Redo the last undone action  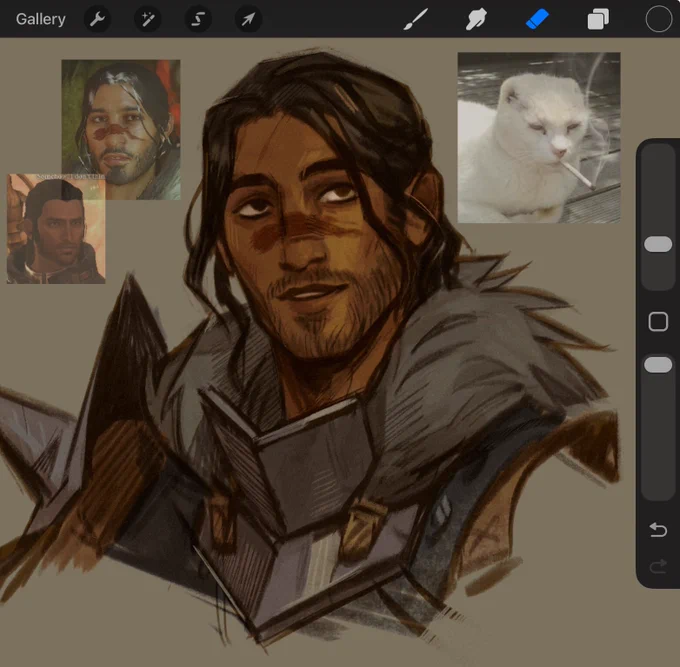[x=658, y=566]
